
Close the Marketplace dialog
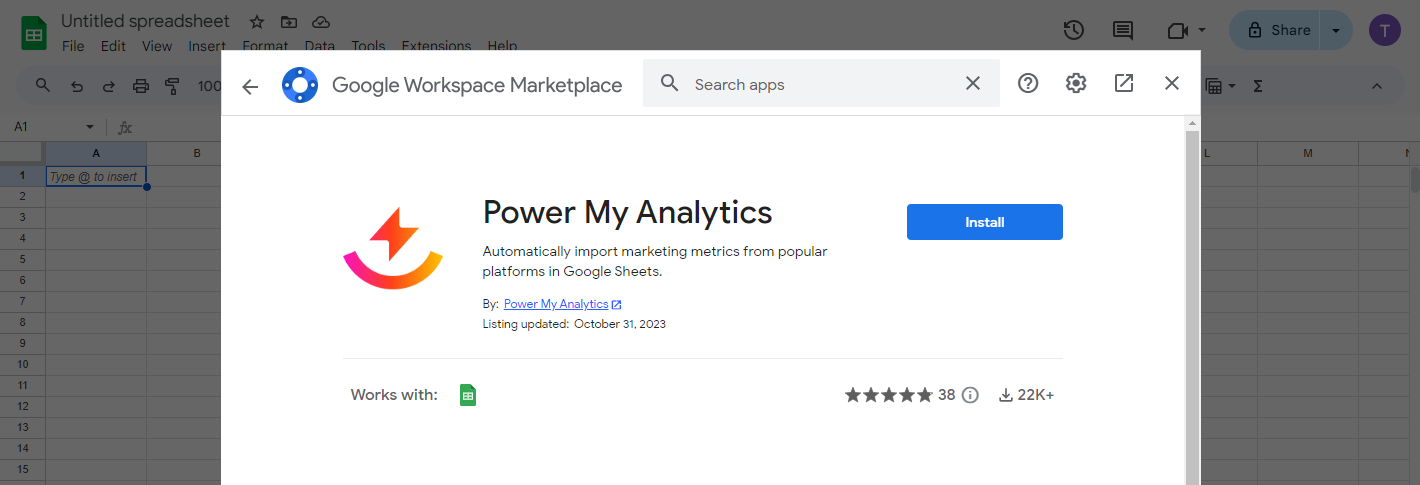pyautogui.click(x=1172, y=84)
